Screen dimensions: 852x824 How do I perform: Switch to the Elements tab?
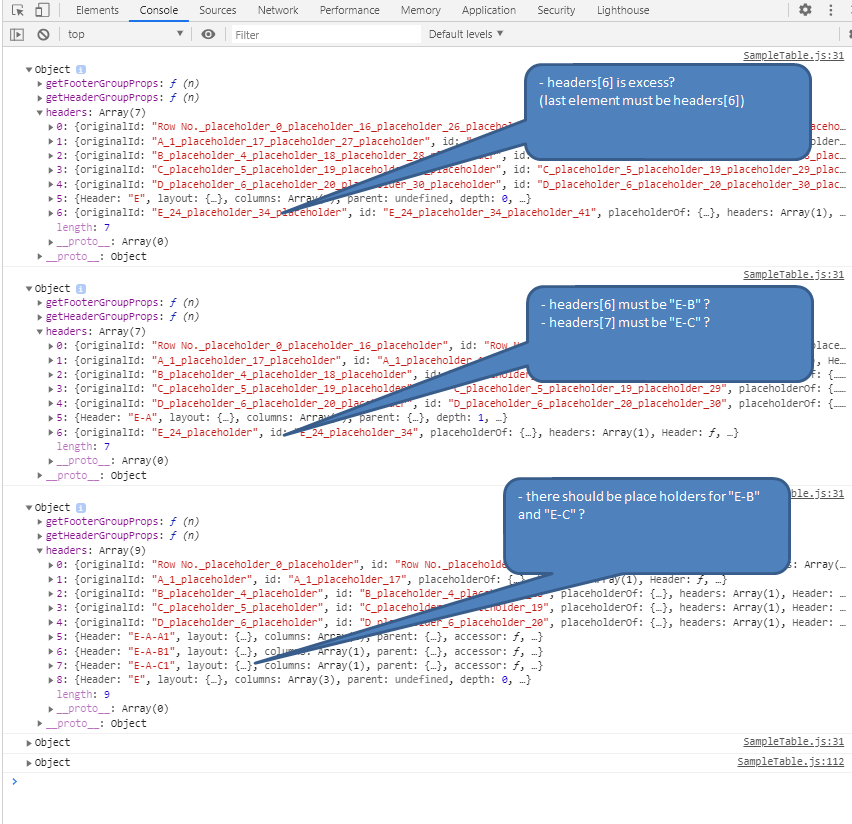pyautogui.click(x=97, y=10)
